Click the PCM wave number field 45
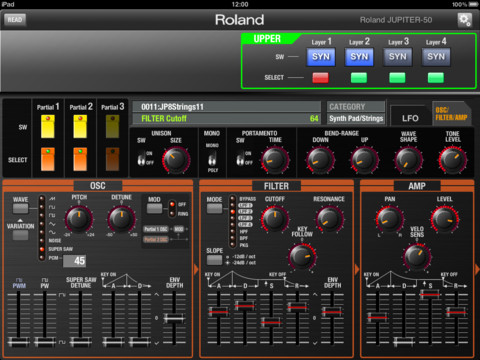The image size is (480, 360). point(75,261)
